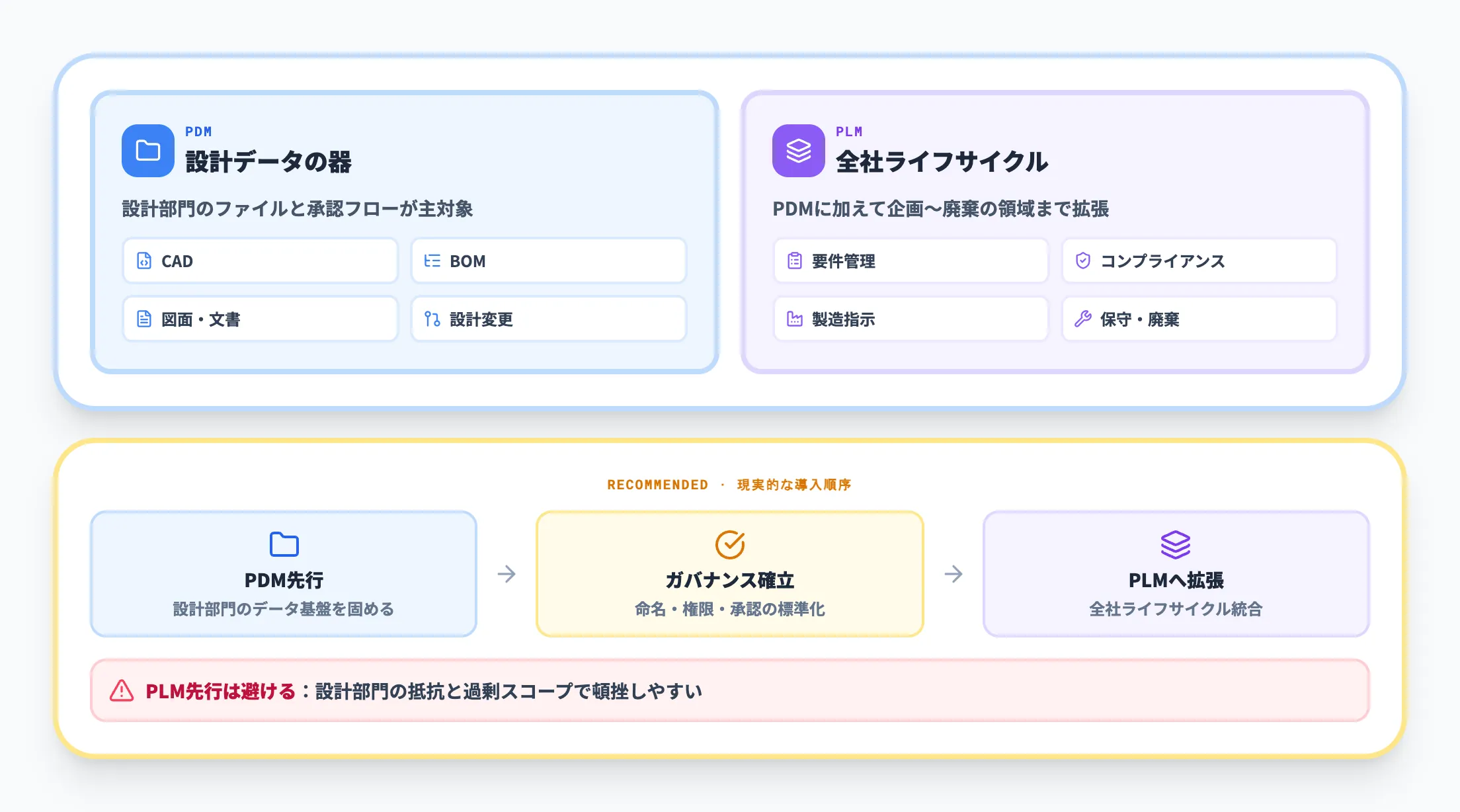The image size is (1460, 812).
Task: Select the purple PLM layers icon
Action: pyautogui.click(x=798, y=151)
